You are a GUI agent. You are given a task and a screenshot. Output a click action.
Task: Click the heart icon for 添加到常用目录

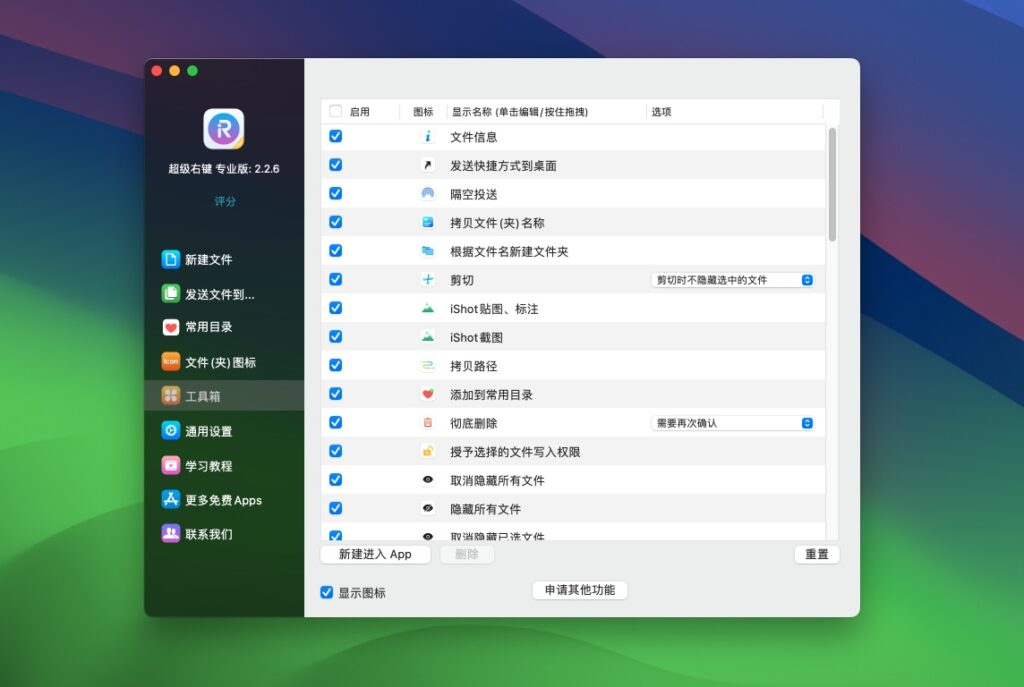click(x=428, y=394)
